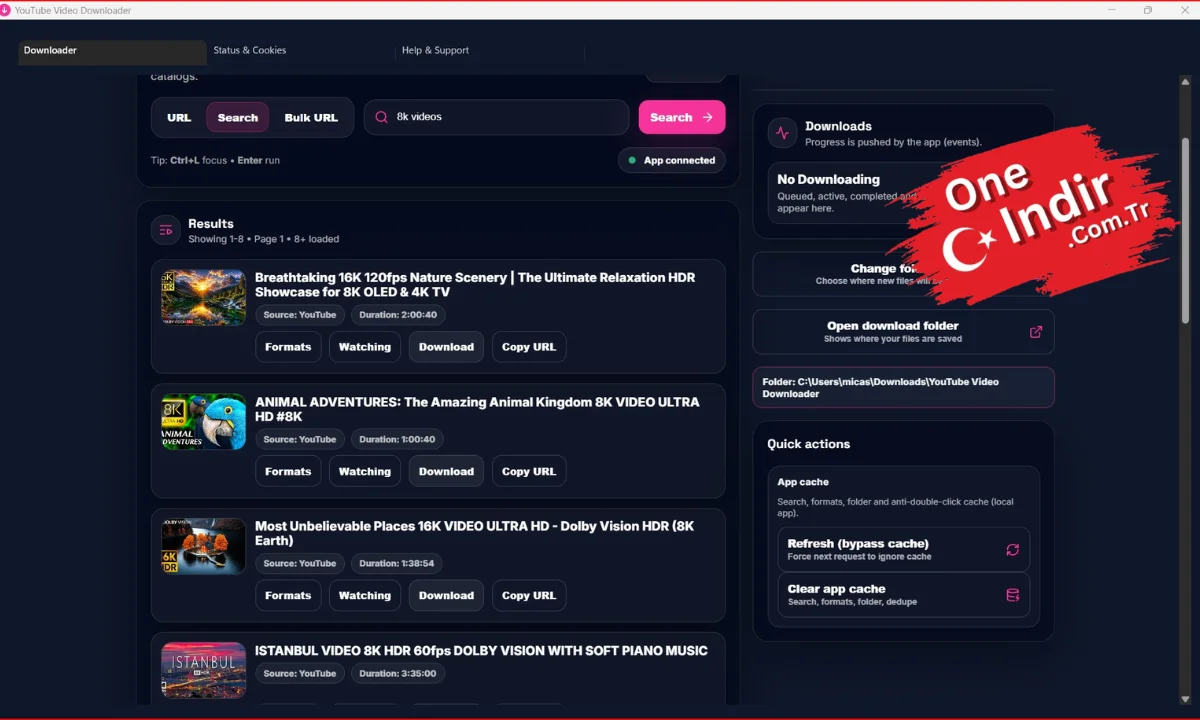This screenshot has width=1200, height=720.
Task: Select the Search mode
Action: 238,117
